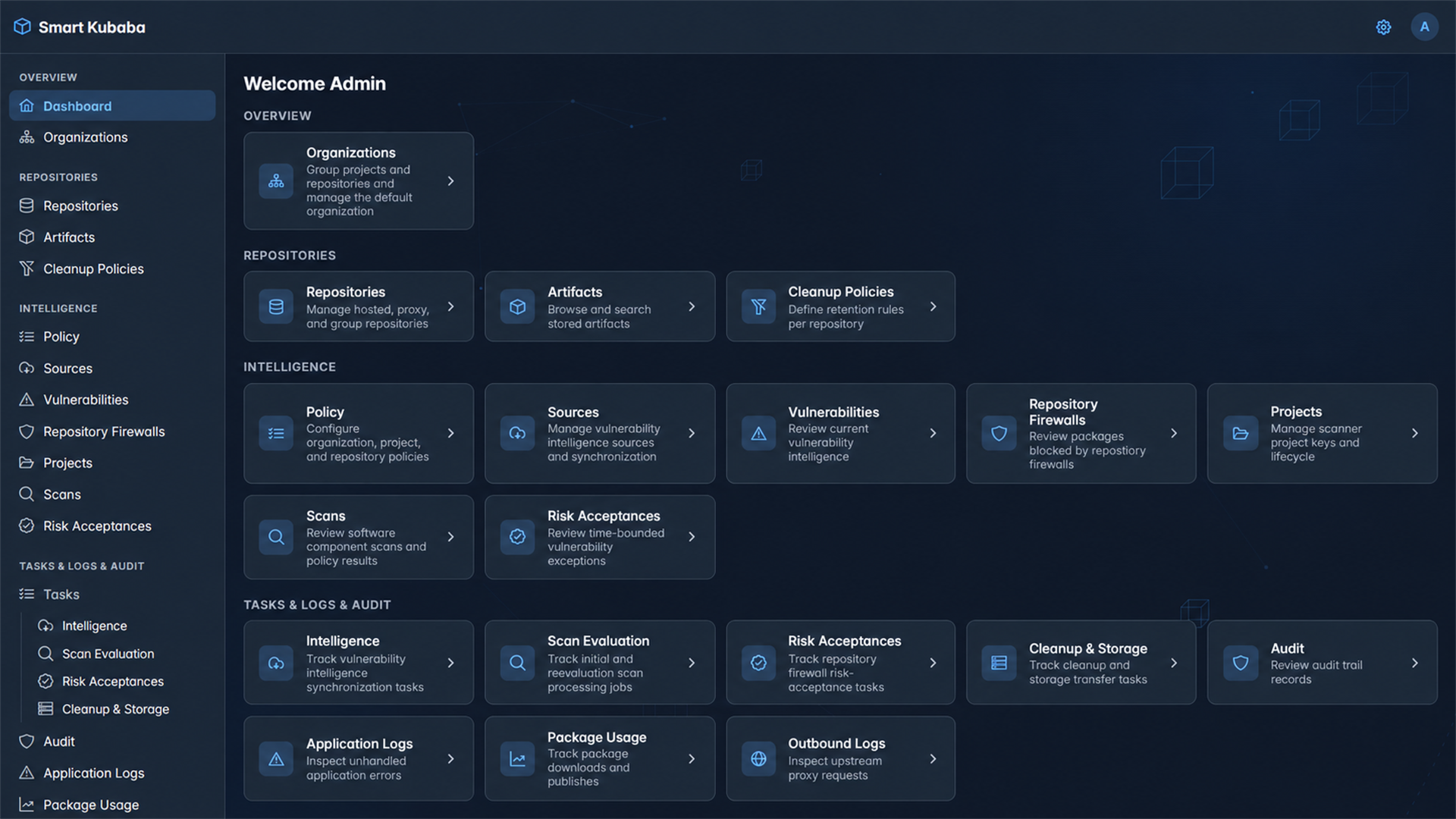This screenshot has height=819, width=1456.
Task: Expand the Organizations card chevron arrow
Action: [x=450, y=181]
